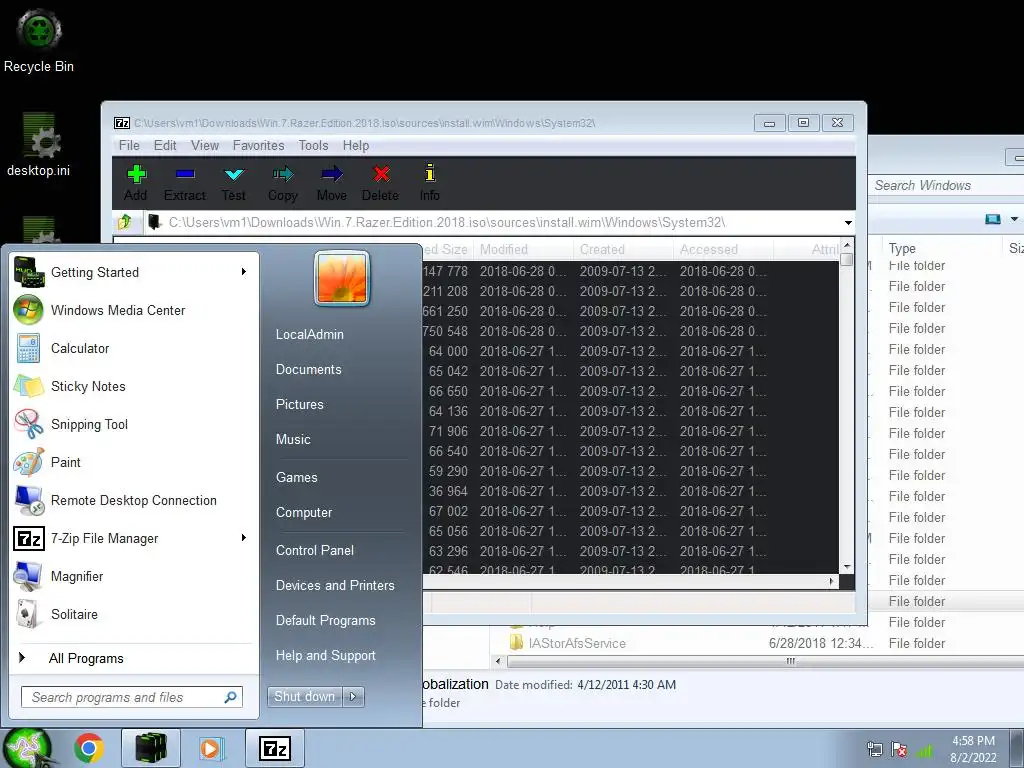The width and height of the screenshot is (1024, 768).
Task: Open the Help menu in 7-Zip
Action: [x=356, y=145]
